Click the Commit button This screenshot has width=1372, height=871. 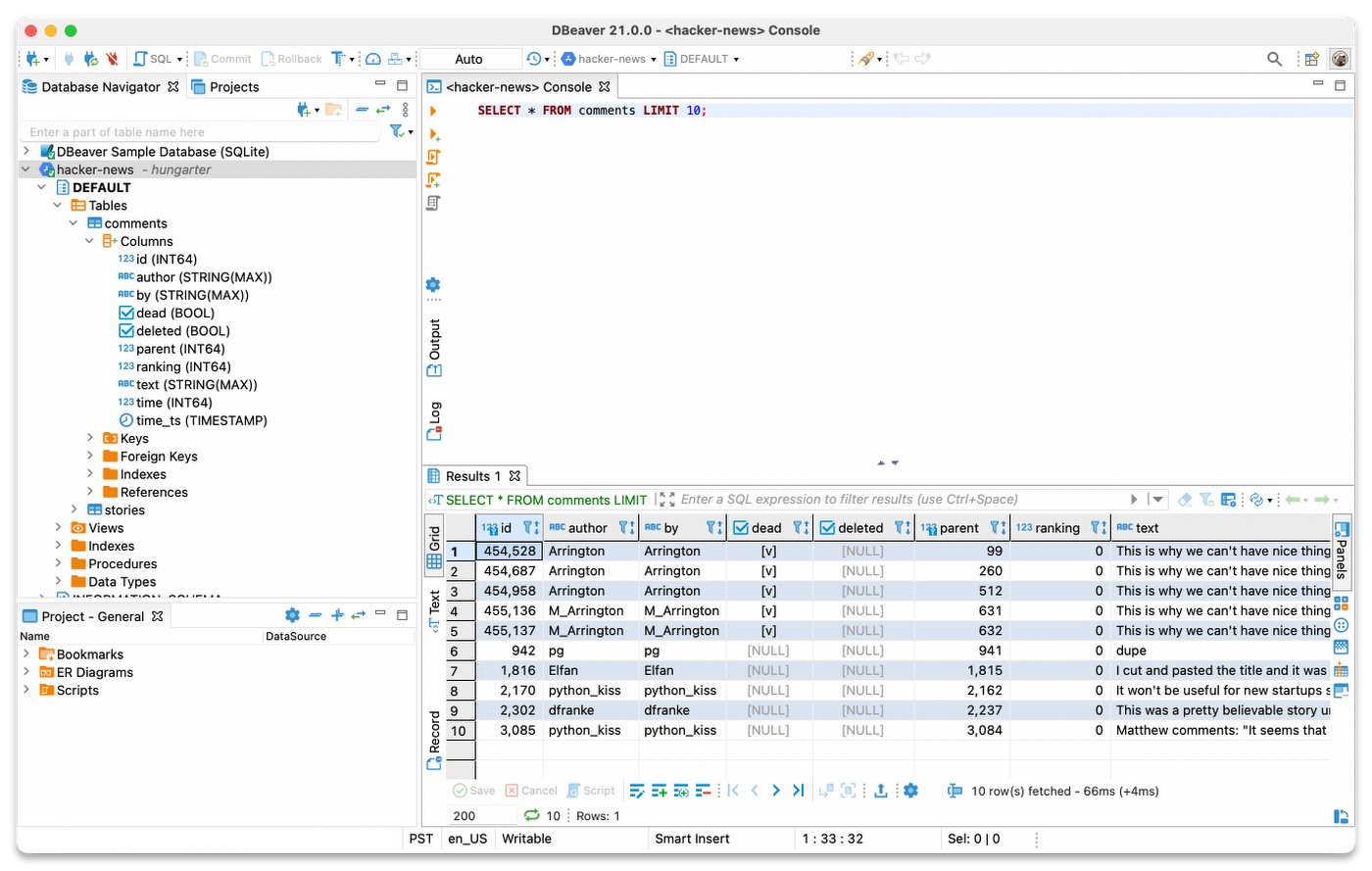pyautogui.click(x=222, y=59)
